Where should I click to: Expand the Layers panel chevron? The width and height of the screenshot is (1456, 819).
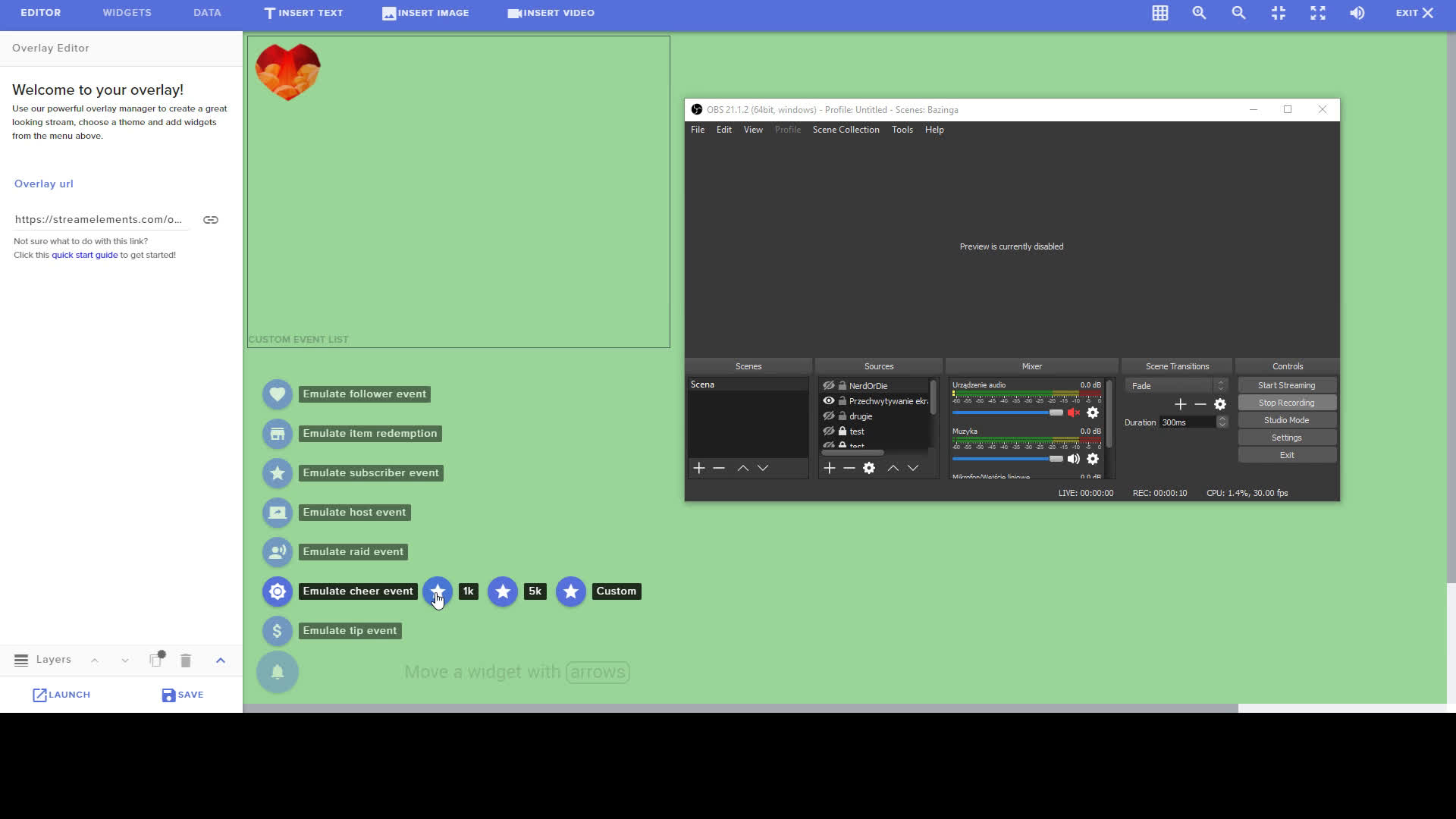[x=221, y=661]
